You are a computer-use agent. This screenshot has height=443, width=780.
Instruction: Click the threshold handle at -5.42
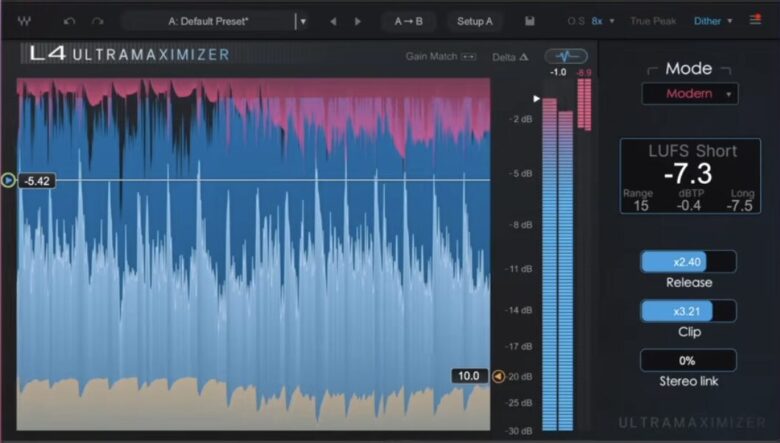(x=9, y=181)
